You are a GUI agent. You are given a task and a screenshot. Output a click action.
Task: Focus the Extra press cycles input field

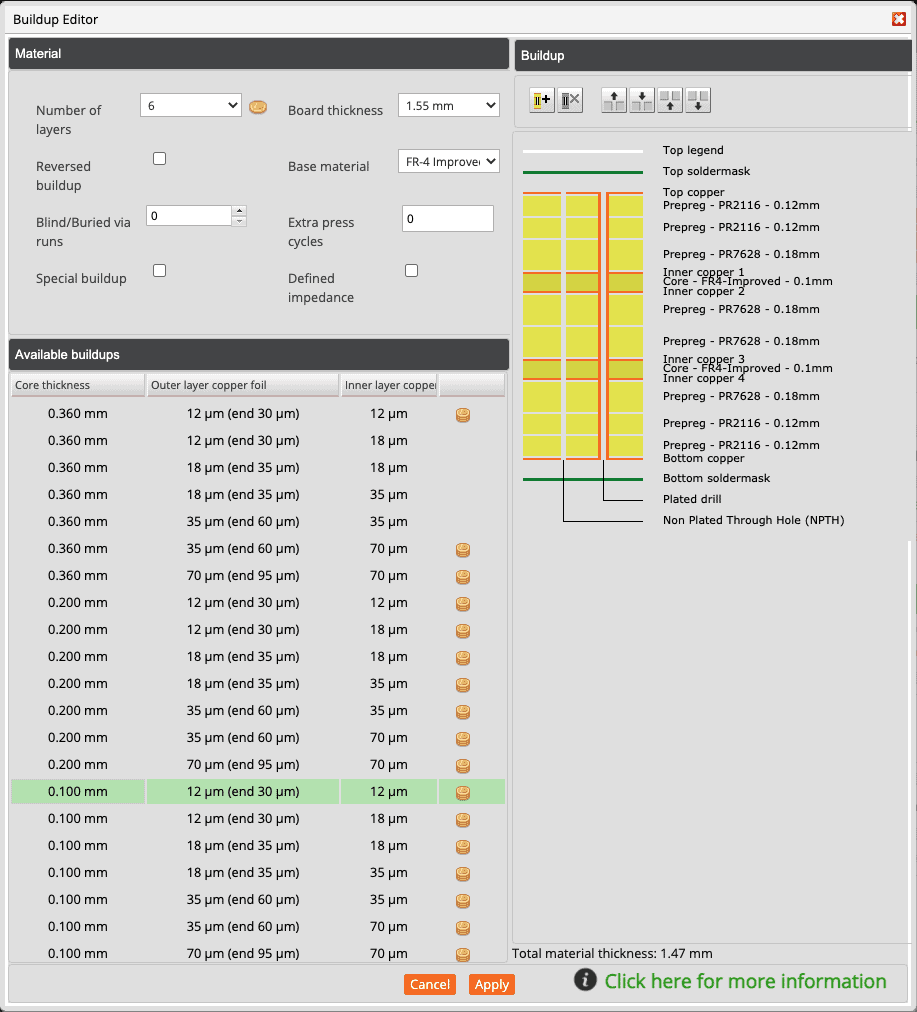point(448,219)
